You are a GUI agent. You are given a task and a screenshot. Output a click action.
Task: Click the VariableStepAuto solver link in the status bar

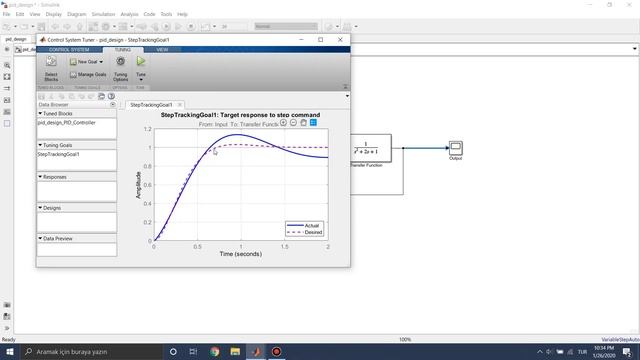(x=620, y=340)
